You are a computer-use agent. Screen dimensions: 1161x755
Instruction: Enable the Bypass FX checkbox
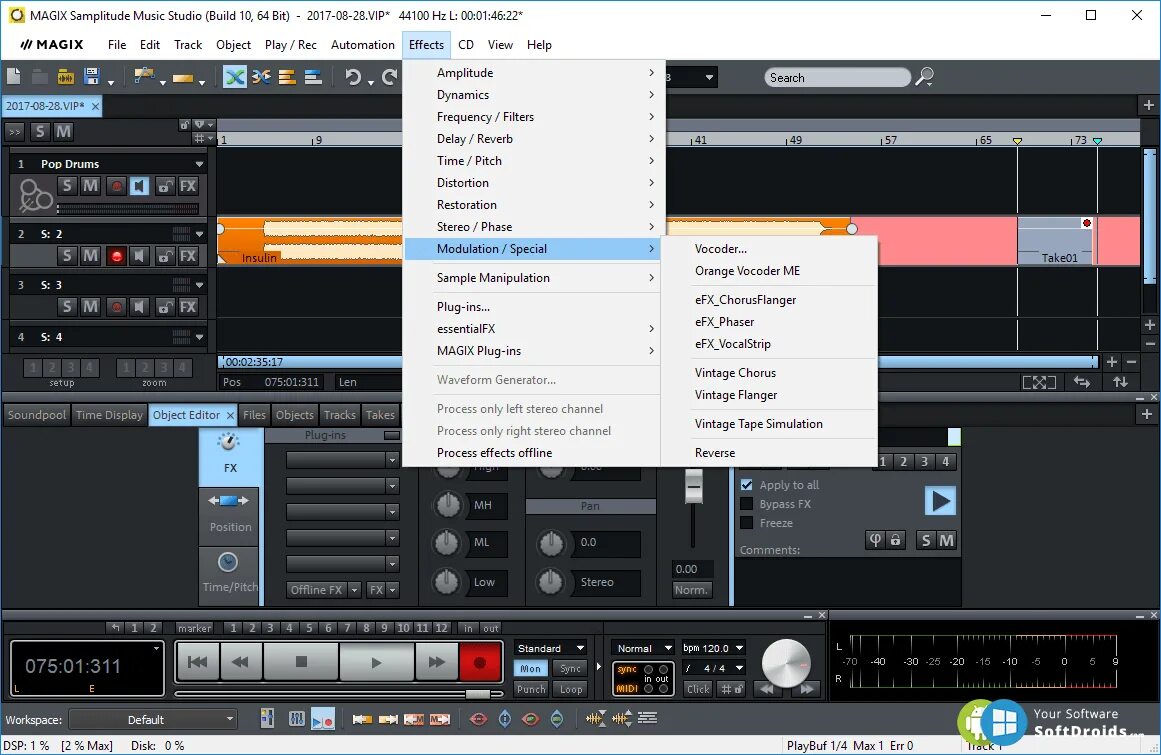[x=746, y=504]
